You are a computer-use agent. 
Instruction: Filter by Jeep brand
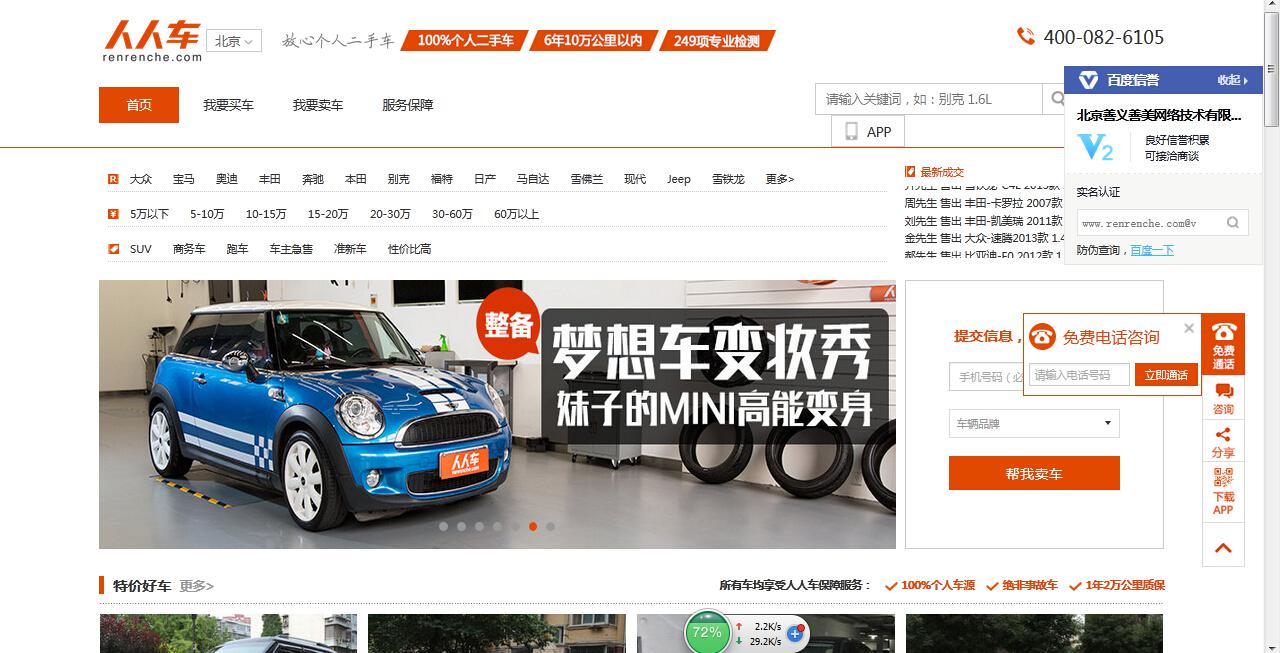(679, 179)
